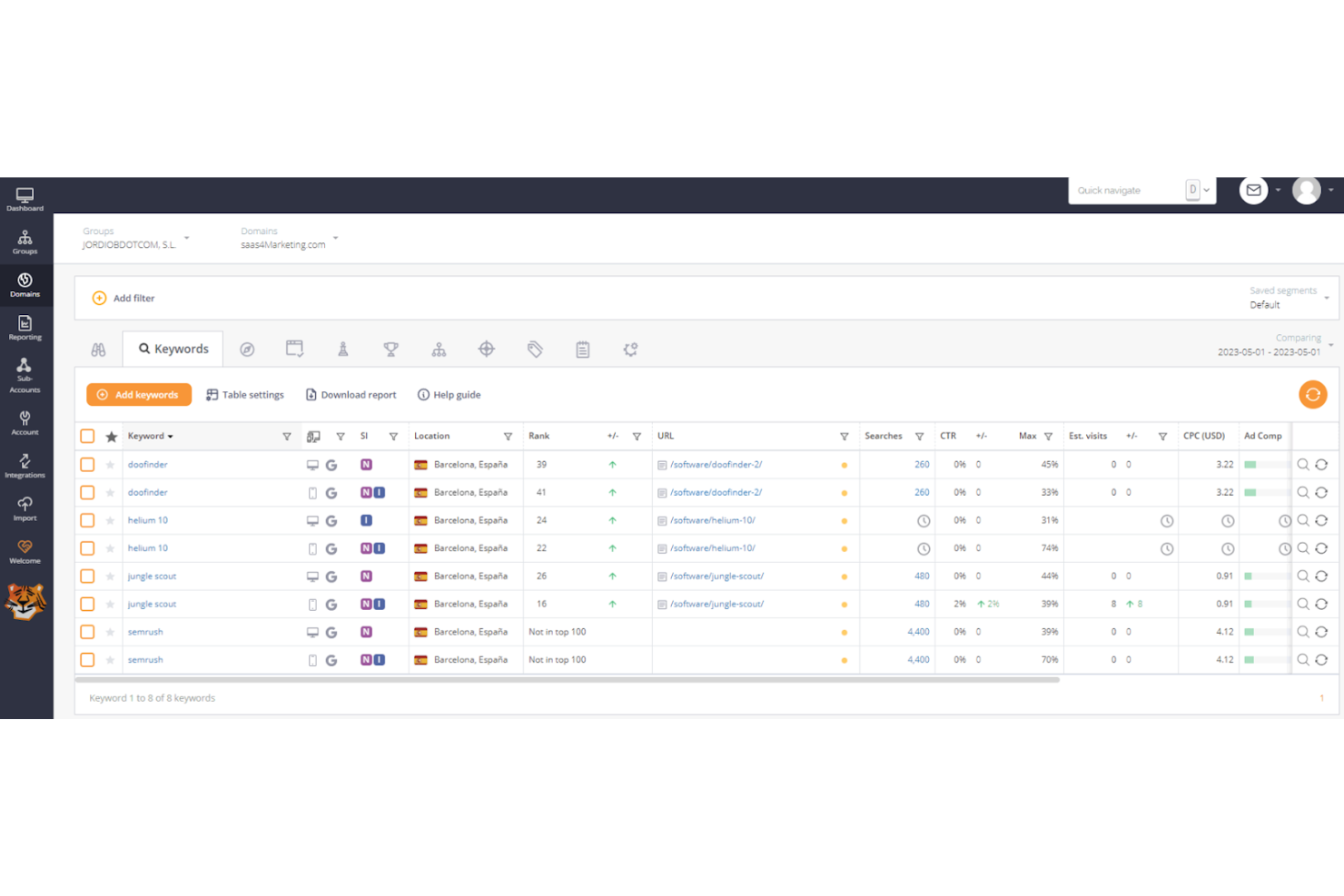Open the device column header icon
The image size is (1344, 896).
[313, 437]
